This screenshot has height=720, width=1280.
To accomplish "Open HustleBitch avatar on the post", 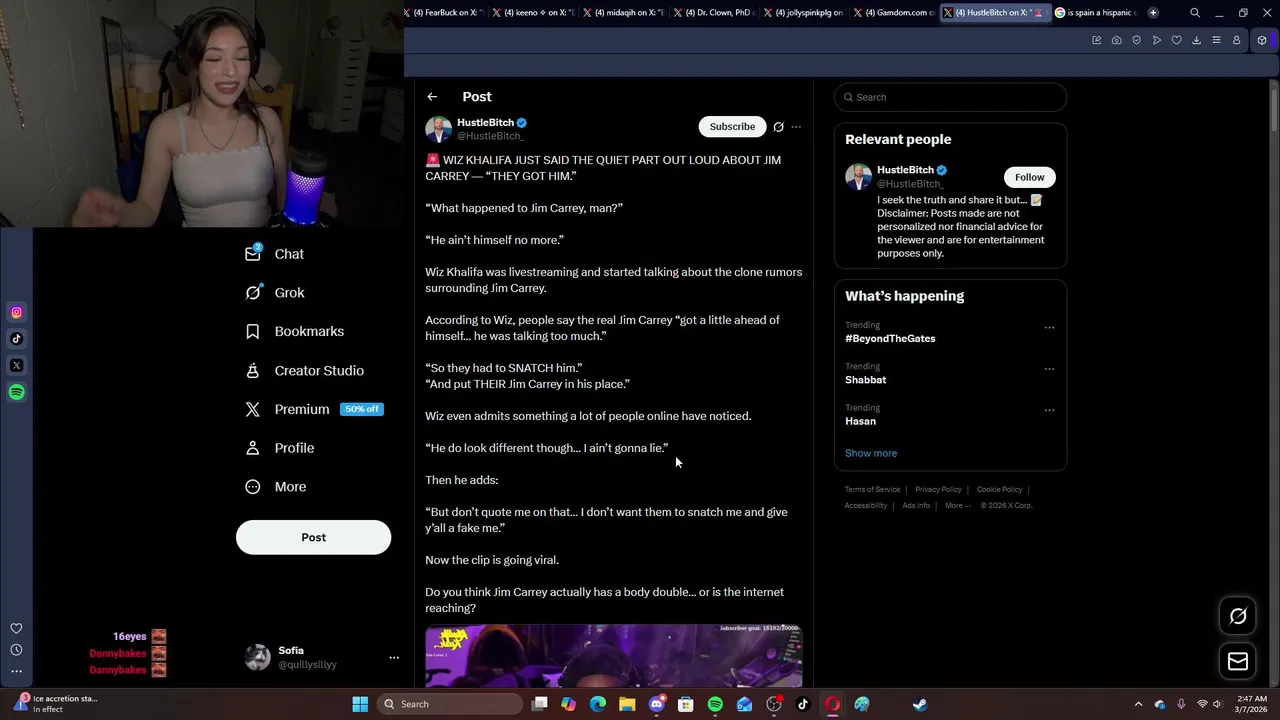I will (438, 130).
